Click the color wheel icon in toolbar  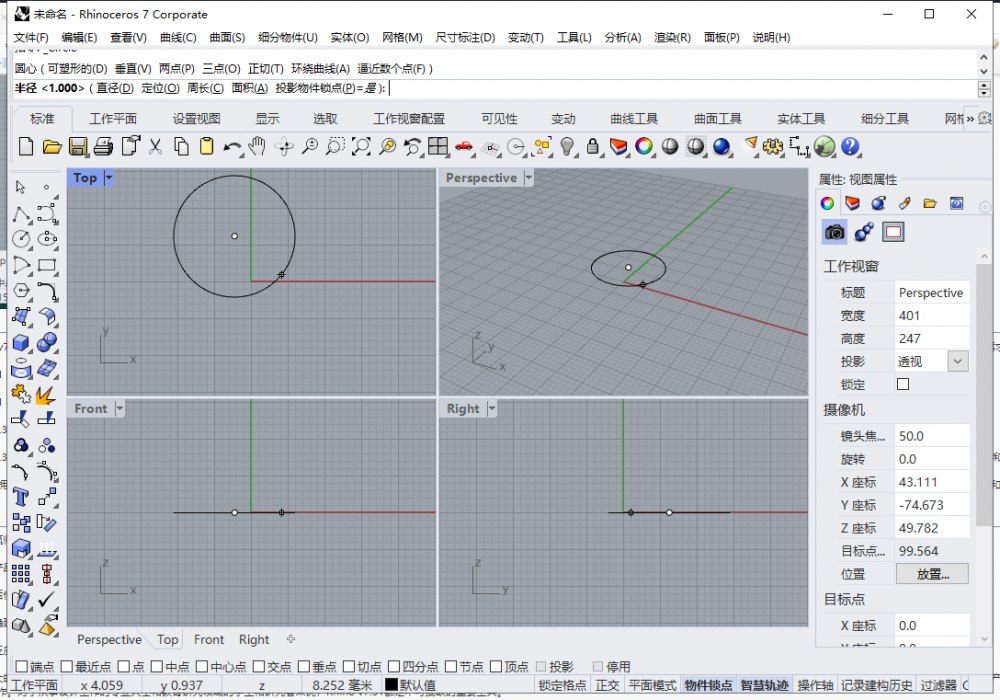pos(644,147)
